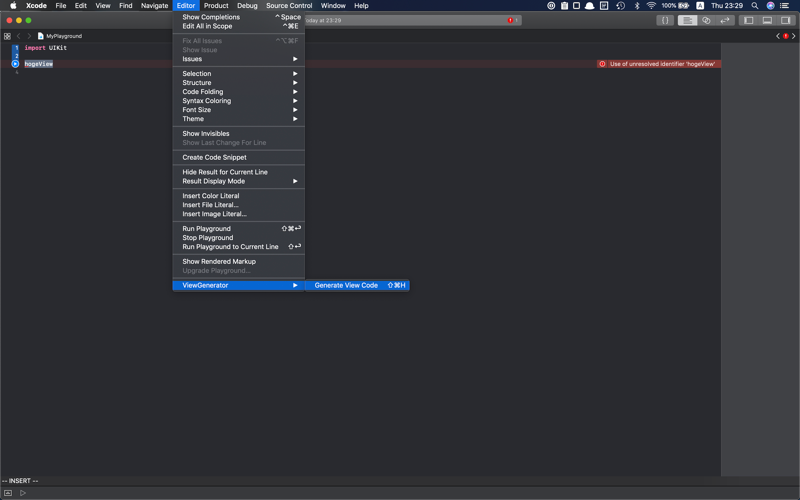Click the input source 'A' icon
This screenshot has width=800, height=500.
click(700, 6)
